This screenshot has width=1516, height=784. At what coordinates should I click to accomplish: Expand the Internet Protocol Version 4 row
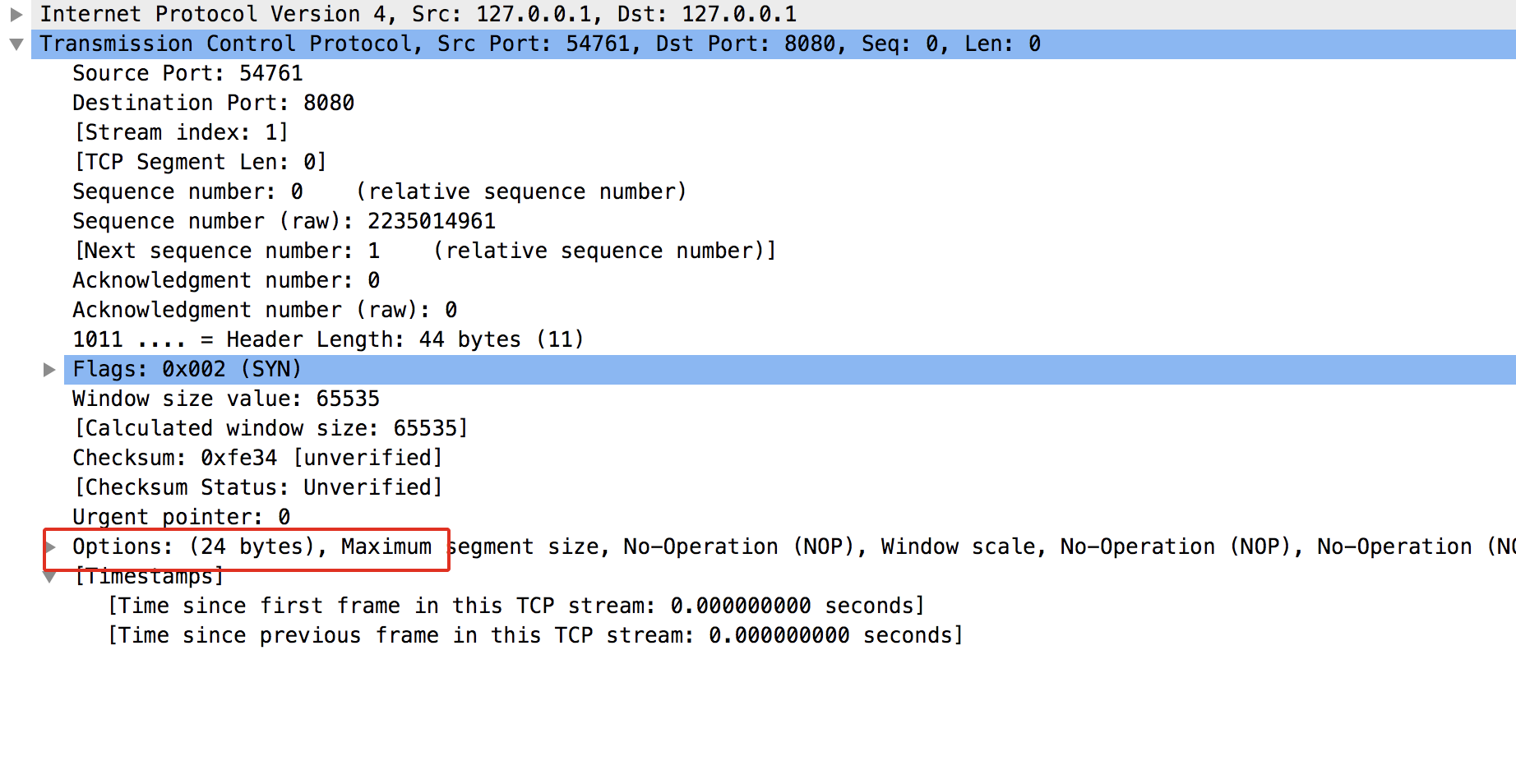coord(16,14)
